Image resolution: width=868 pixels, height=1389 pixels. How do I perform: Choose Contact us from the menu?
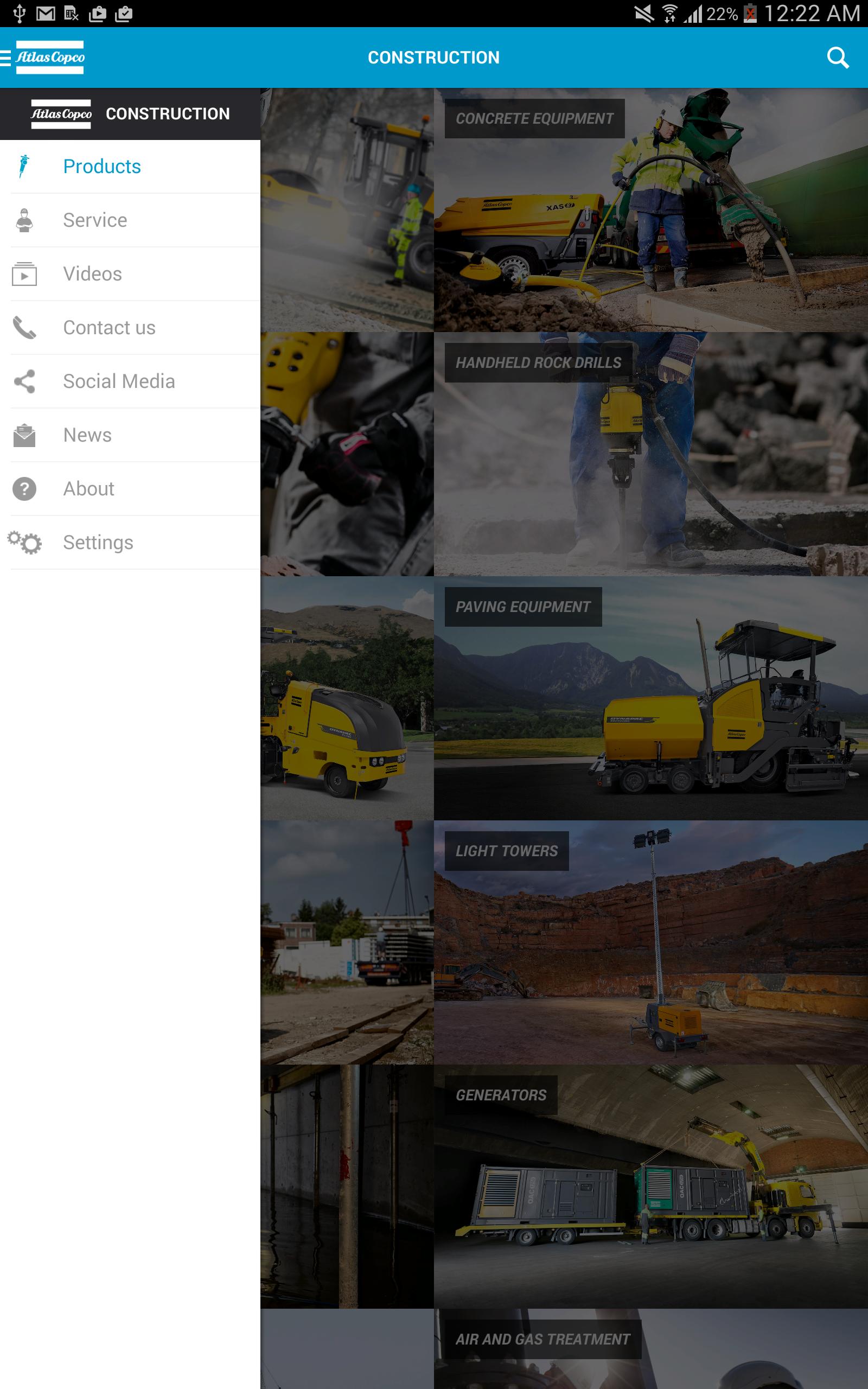(x=130, y=328)
